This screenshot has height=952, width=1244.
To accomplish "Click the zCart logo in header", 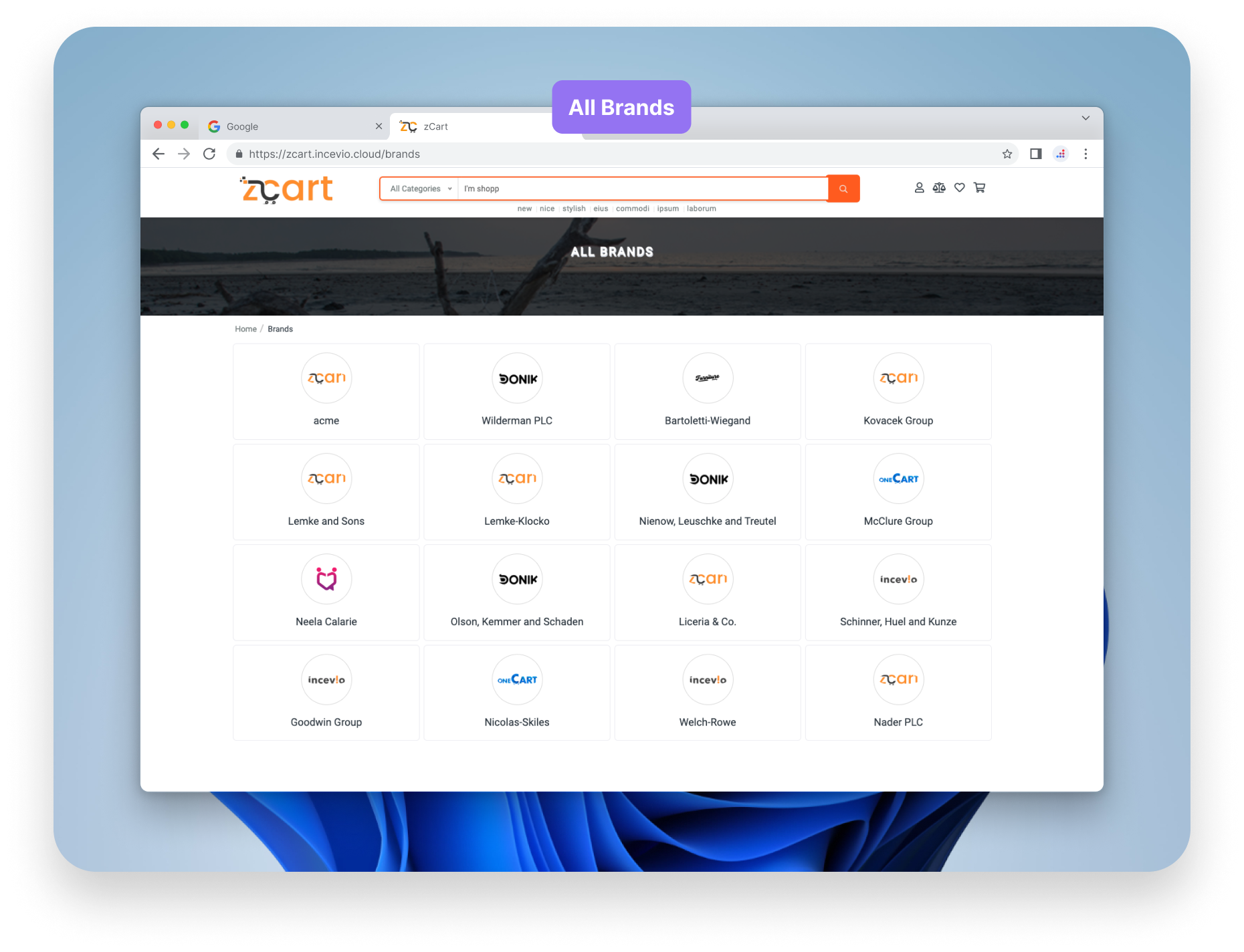I will 287,189.
